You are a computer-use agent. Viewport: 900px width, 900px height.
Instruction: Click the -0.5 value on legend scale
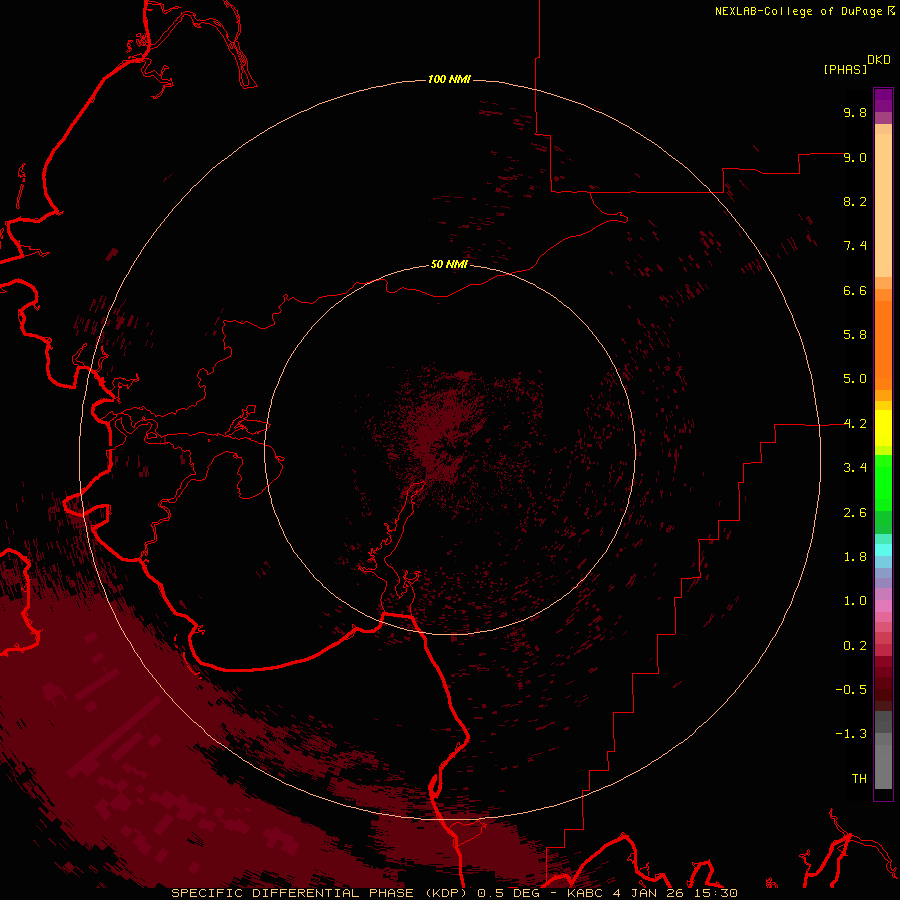[851, 690]
